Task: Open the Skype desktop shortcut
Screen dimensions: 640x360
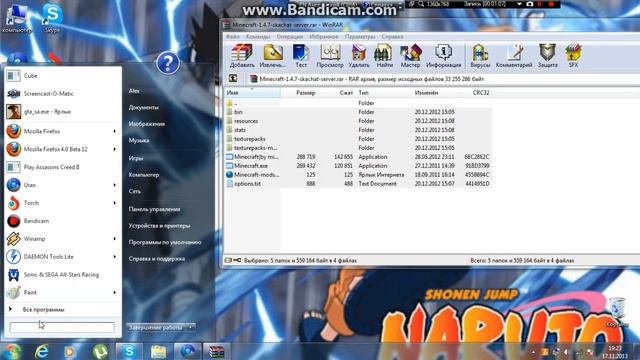Action: tap(52, 18)
